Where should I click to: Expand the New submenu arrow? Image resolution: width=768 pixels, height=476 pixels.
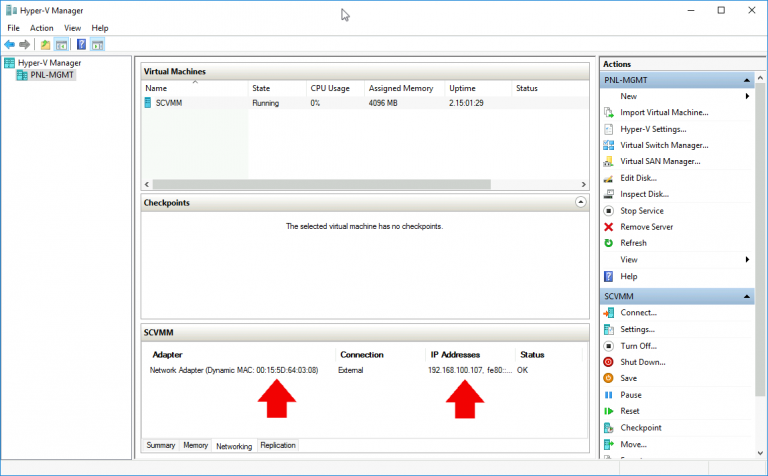[747, 96]
